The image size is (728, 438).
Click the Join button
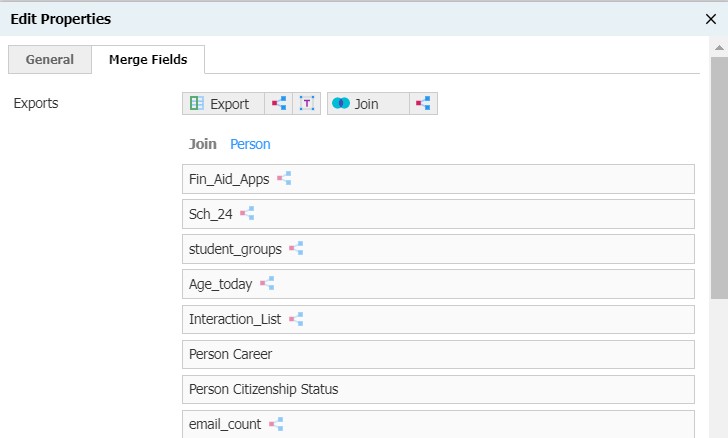point(366,104)
